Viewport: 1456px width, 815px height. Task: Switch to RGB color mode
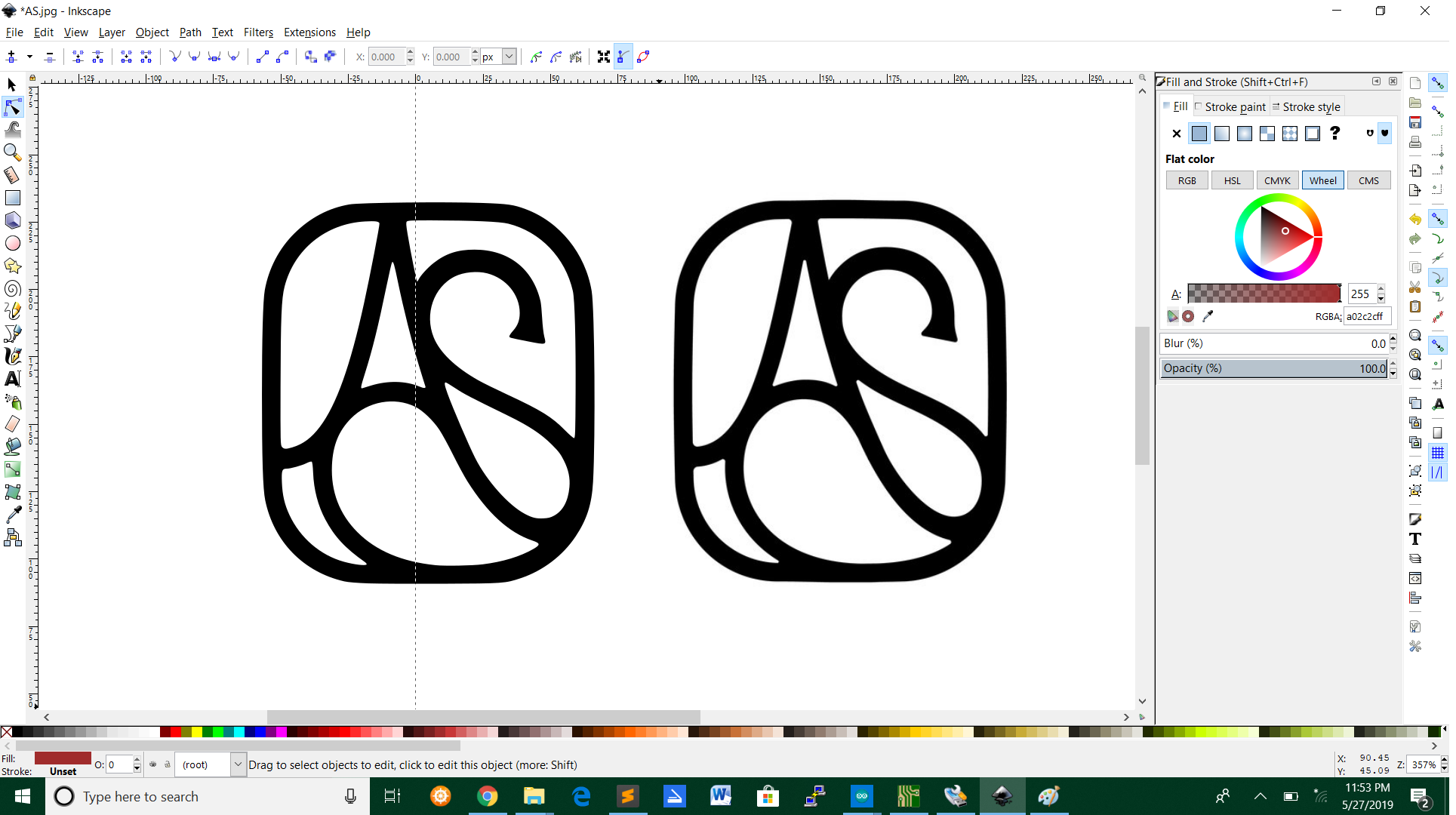tap(1187, 180)
